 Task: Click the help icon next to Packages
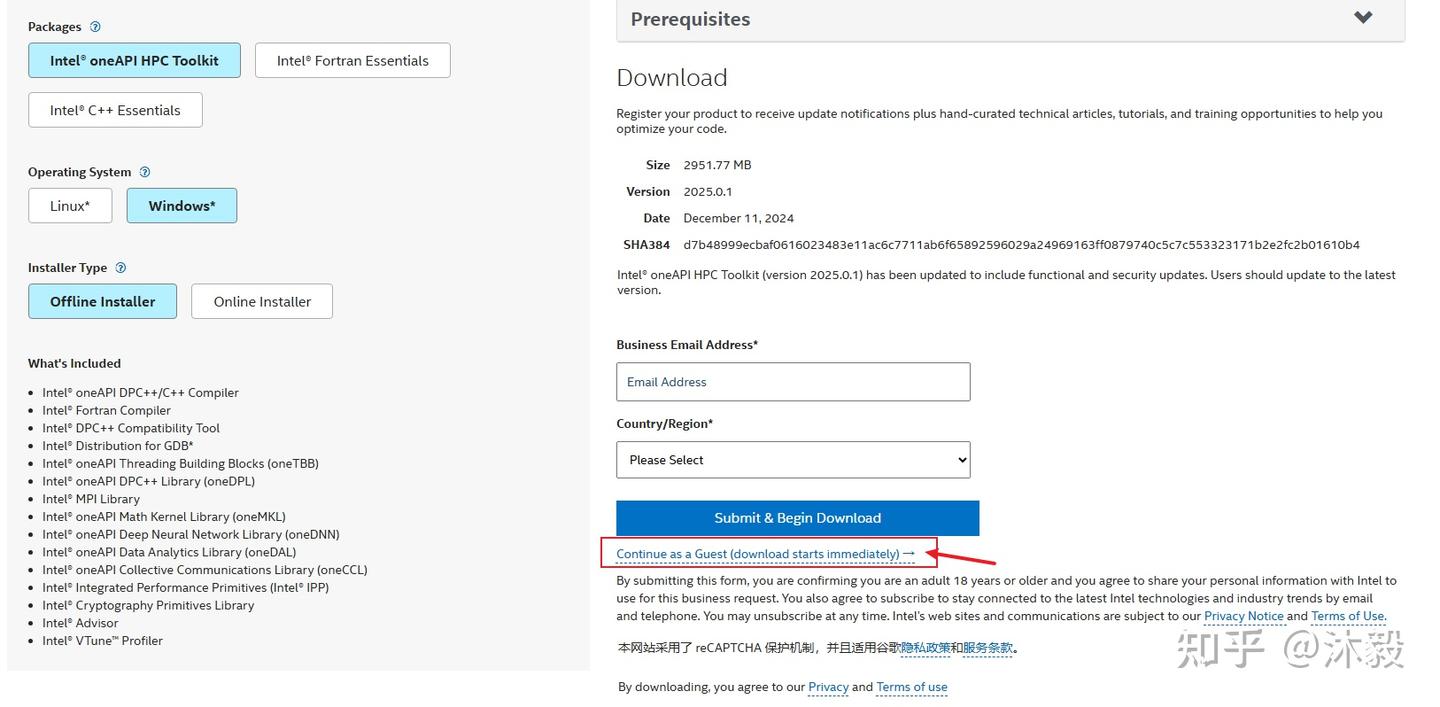coord(95,27)
